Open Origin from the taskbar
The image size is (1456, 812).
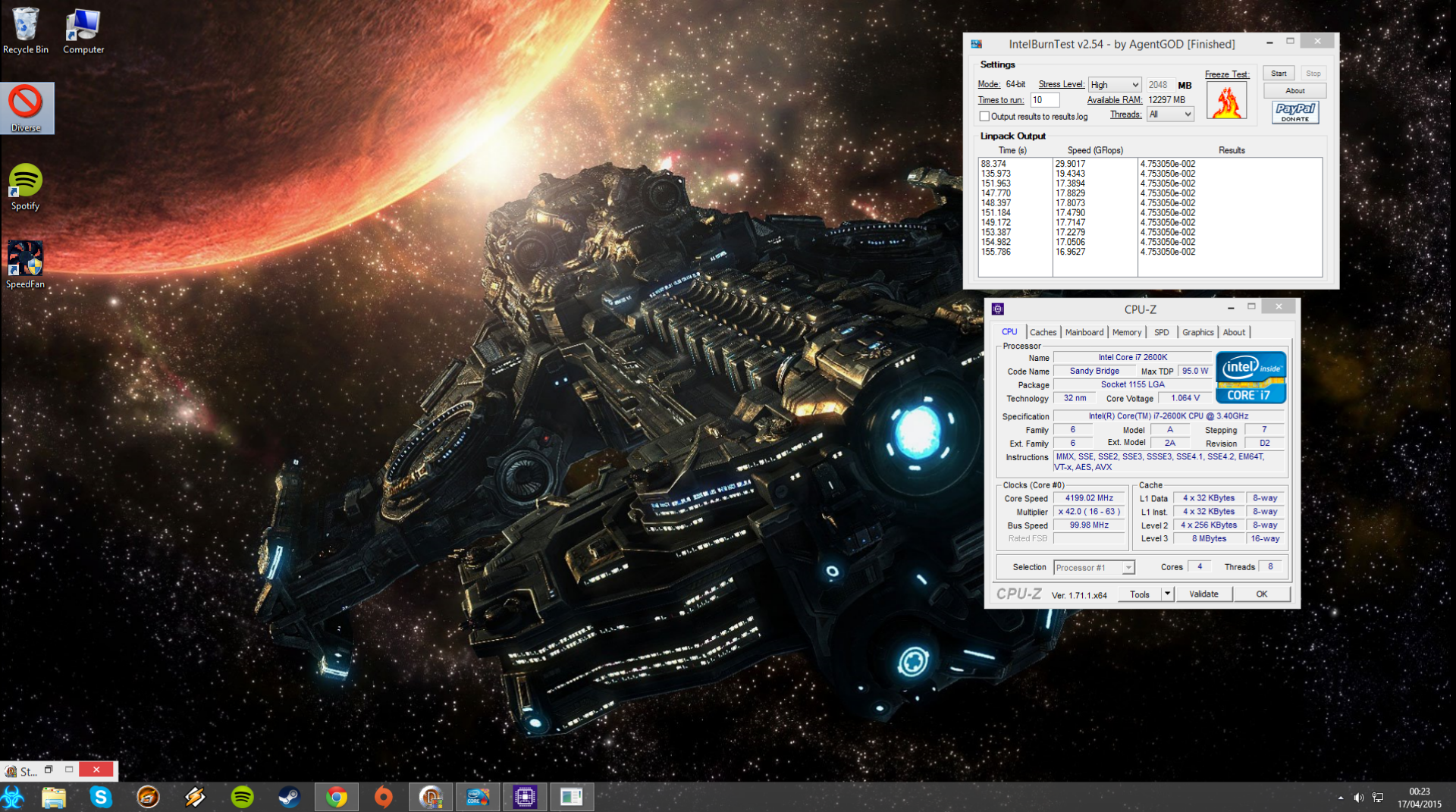(x=384, y=797)
